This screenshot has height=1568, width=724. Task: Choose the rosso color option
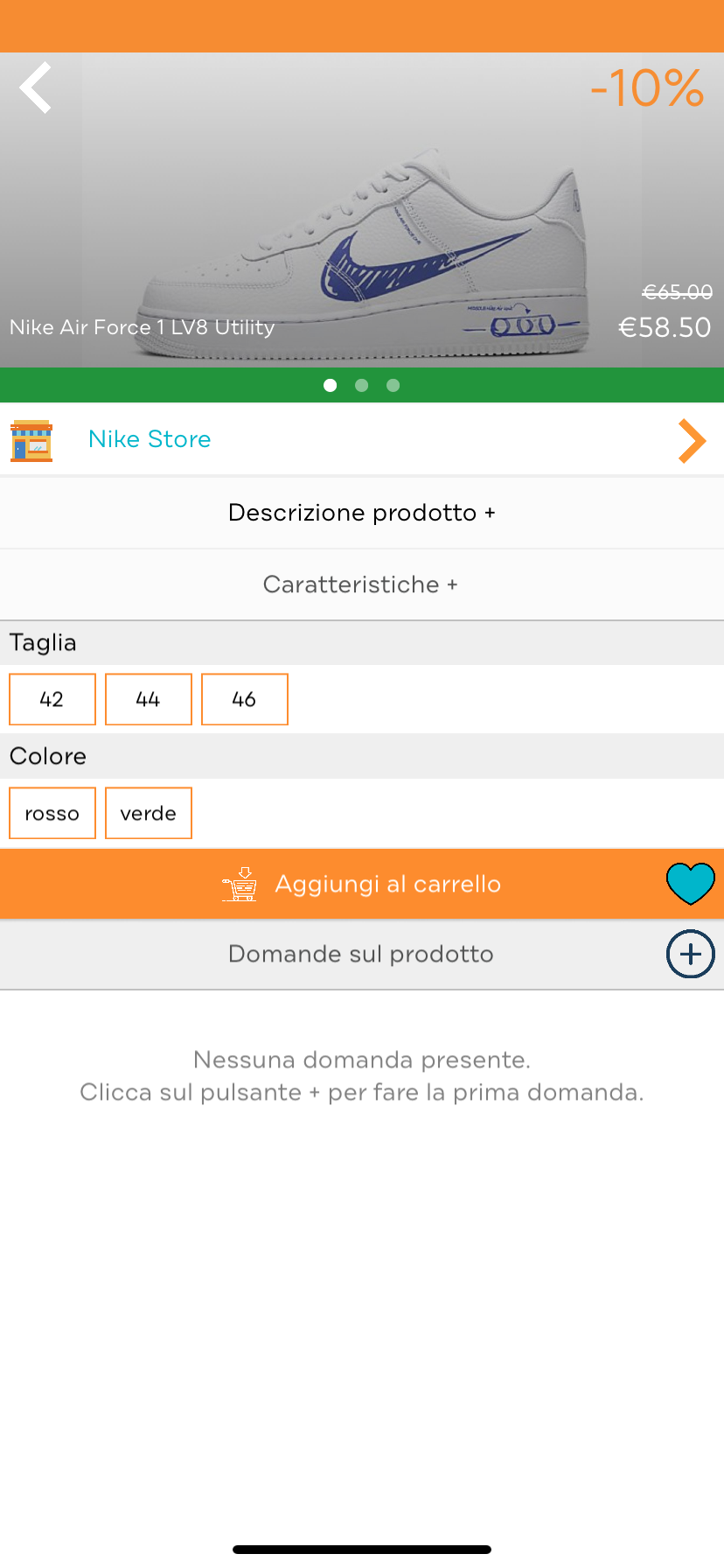(x=52, y=813)
